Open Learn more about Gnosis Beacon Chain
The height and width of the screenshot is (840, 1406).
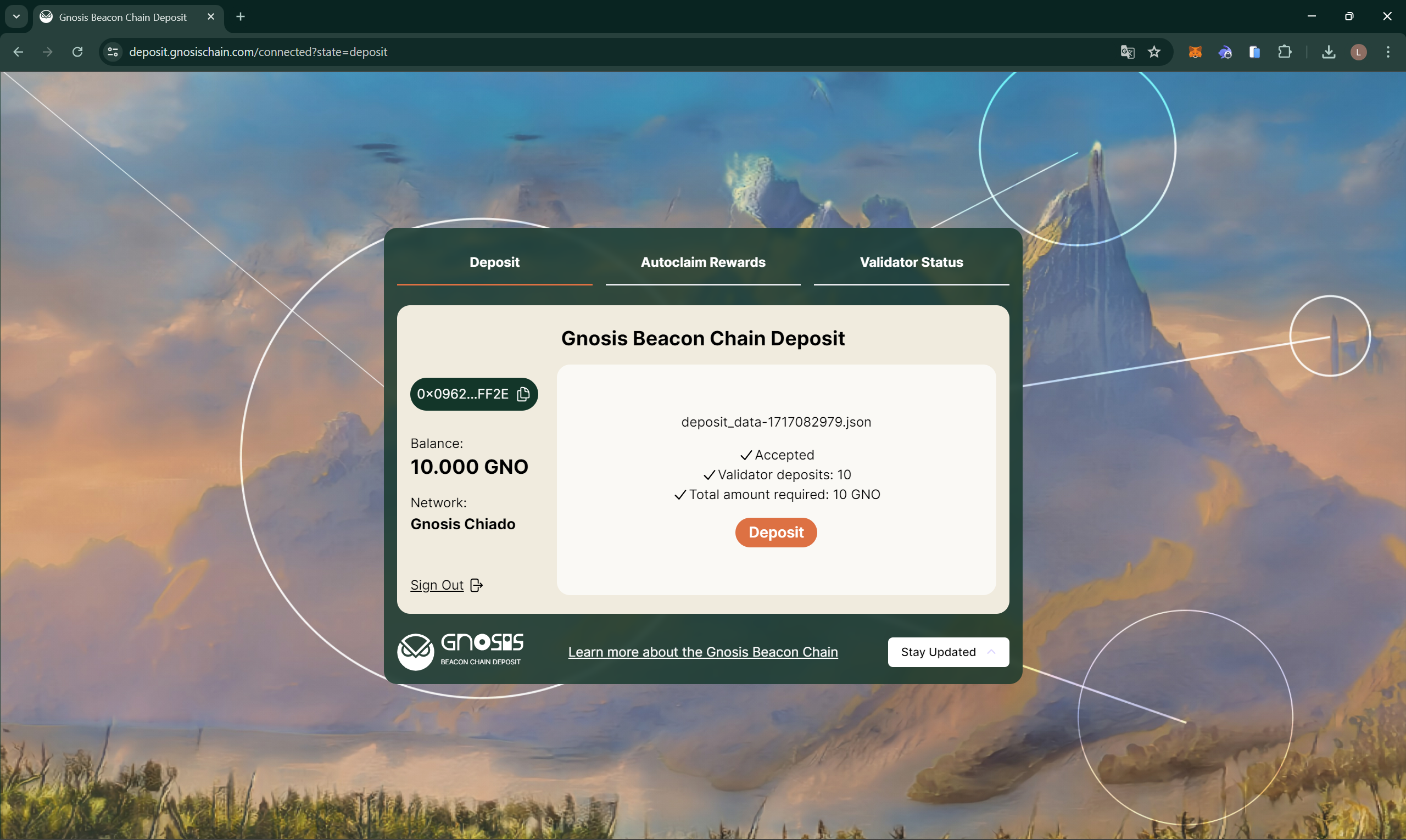click(702, 652)
